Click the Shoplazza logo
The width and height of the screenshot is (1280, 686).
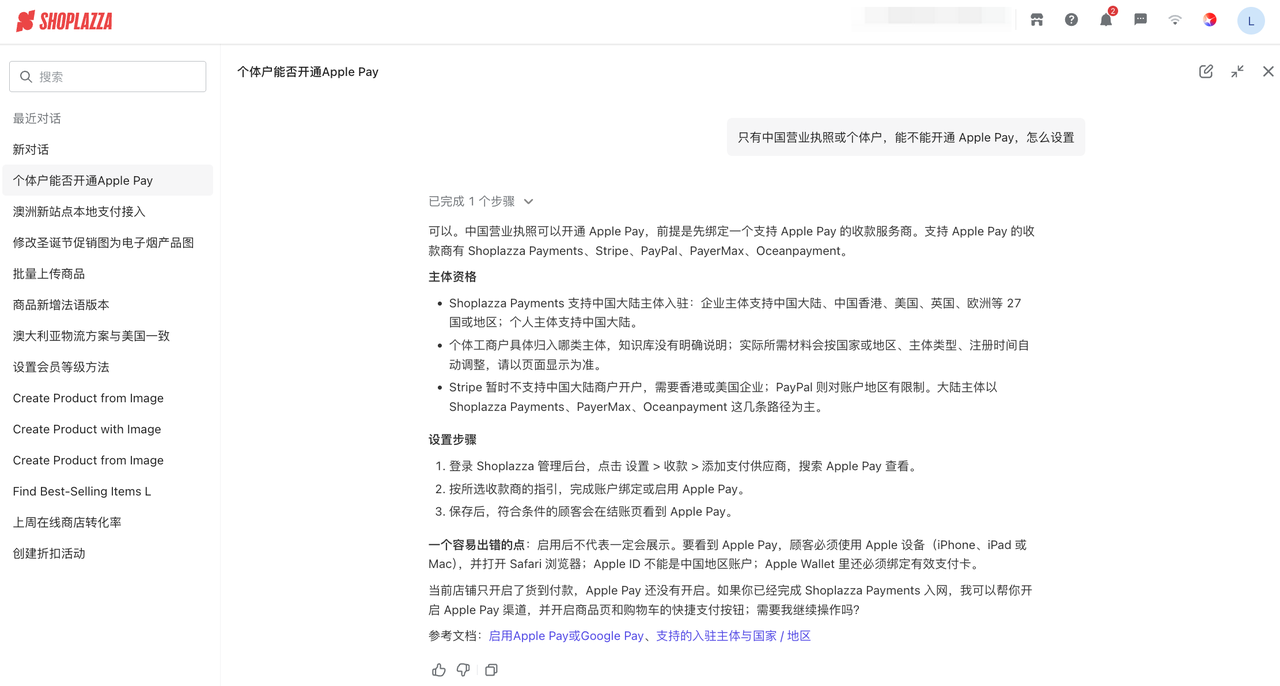coord(65,21)
